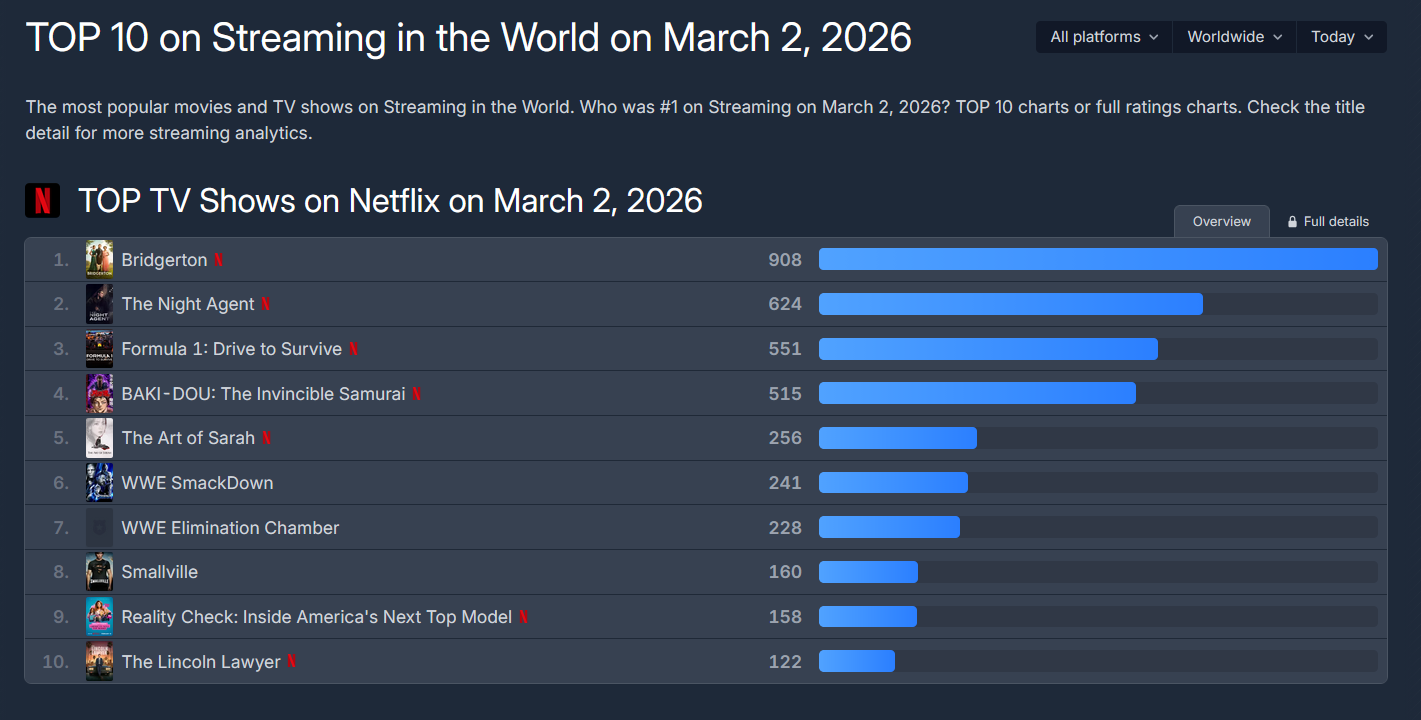Screen dimensions: 1421x720
Task: Click the WWE Elimination Chamber poster thumbnail
Action: click(99, 527)
